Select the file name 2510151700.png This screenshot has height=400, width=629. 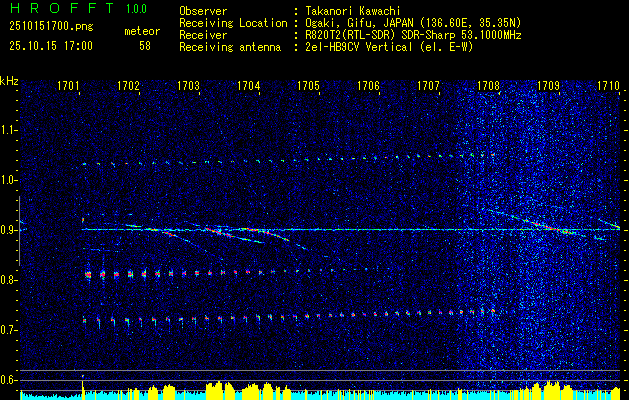(51, 27)
